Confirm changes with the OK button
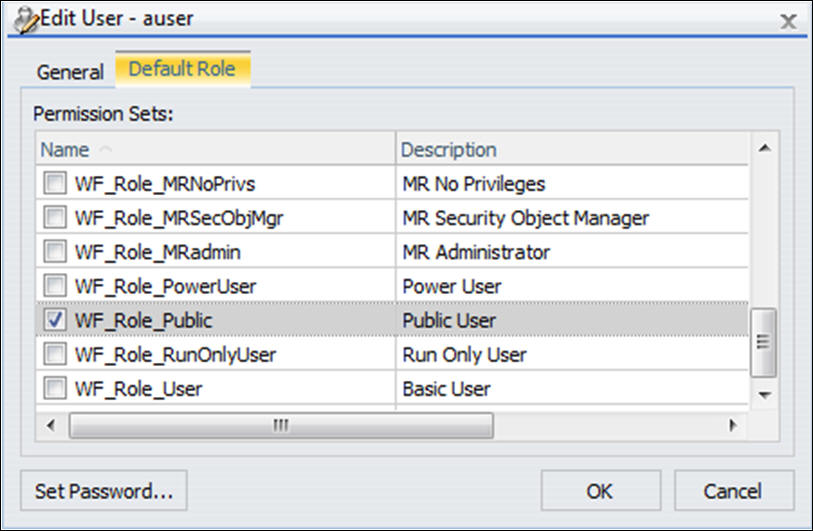 (x=600, y=491)
